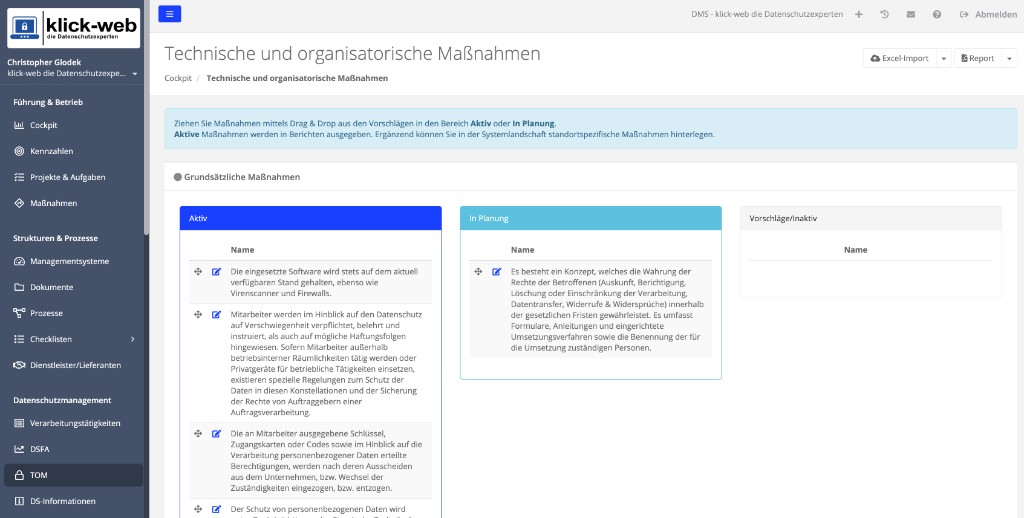Viewport: 1024px width, 518px height.
Task: Grab move handle of 'eingesetzte Software' measure
Action: [198, 272]
